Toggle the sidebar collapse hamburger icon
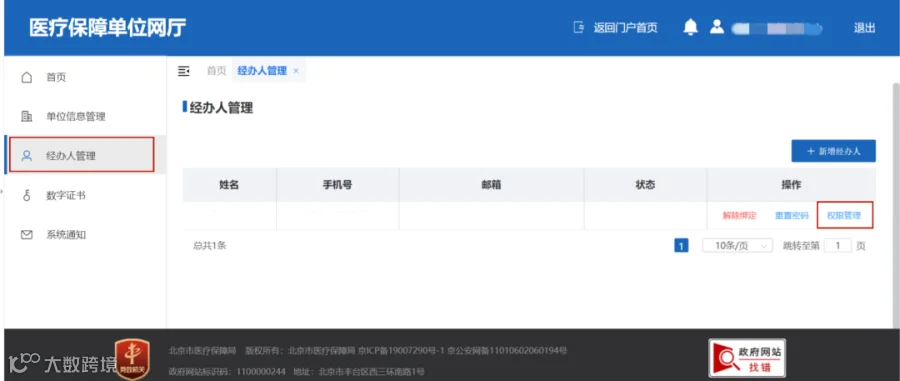900x381 pixels. [x=184, y=71]
